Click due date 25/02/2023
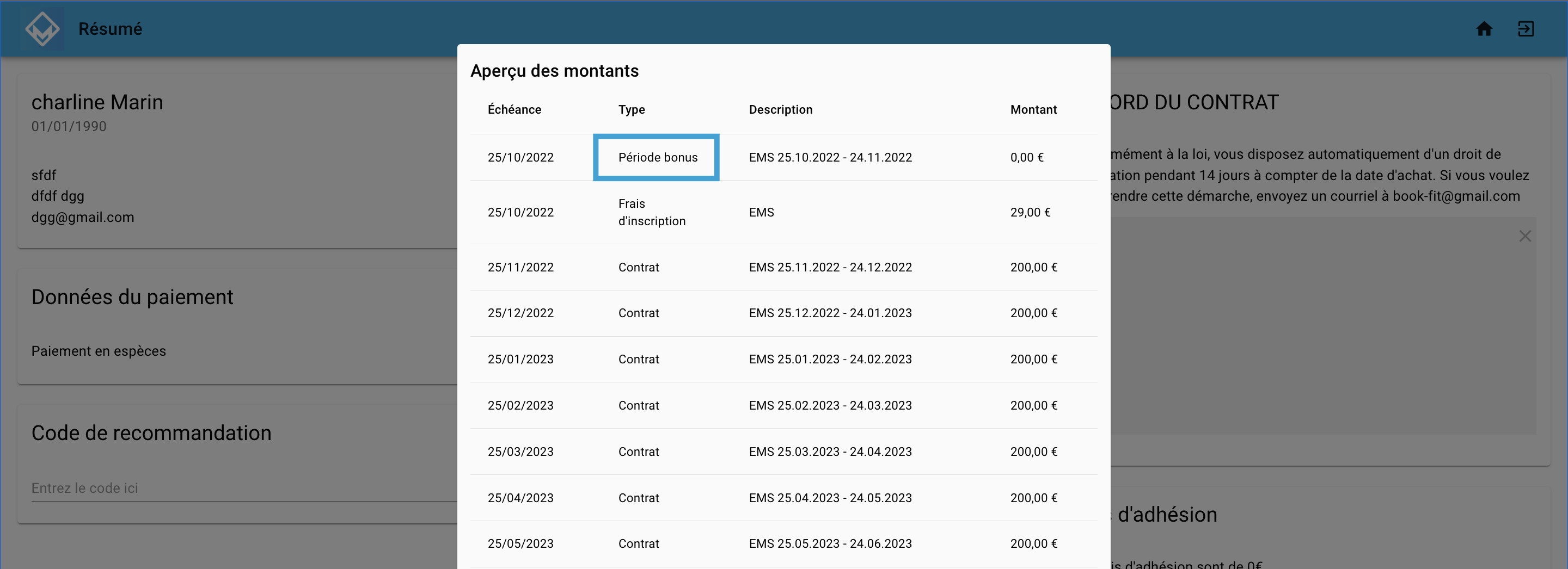 520,405
